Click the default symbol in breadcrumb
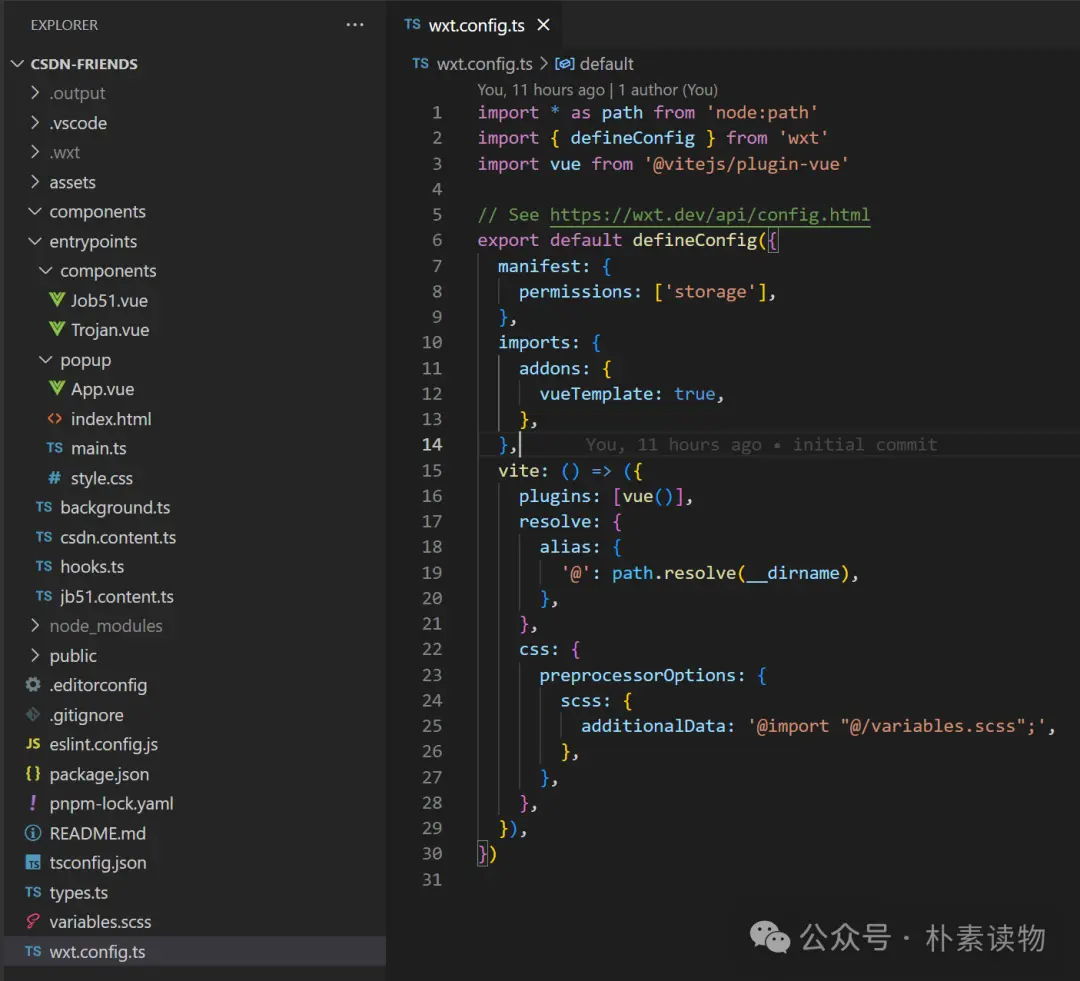The width and height of the screenshot is (1080, 981). click(606, 64)
